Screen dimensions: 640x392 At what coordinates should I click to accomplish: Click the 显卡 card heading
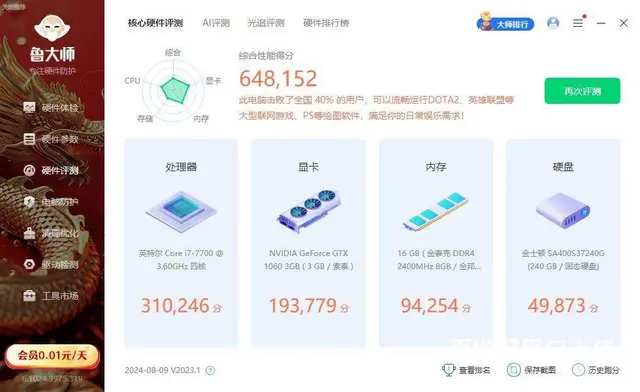point(309,167)
